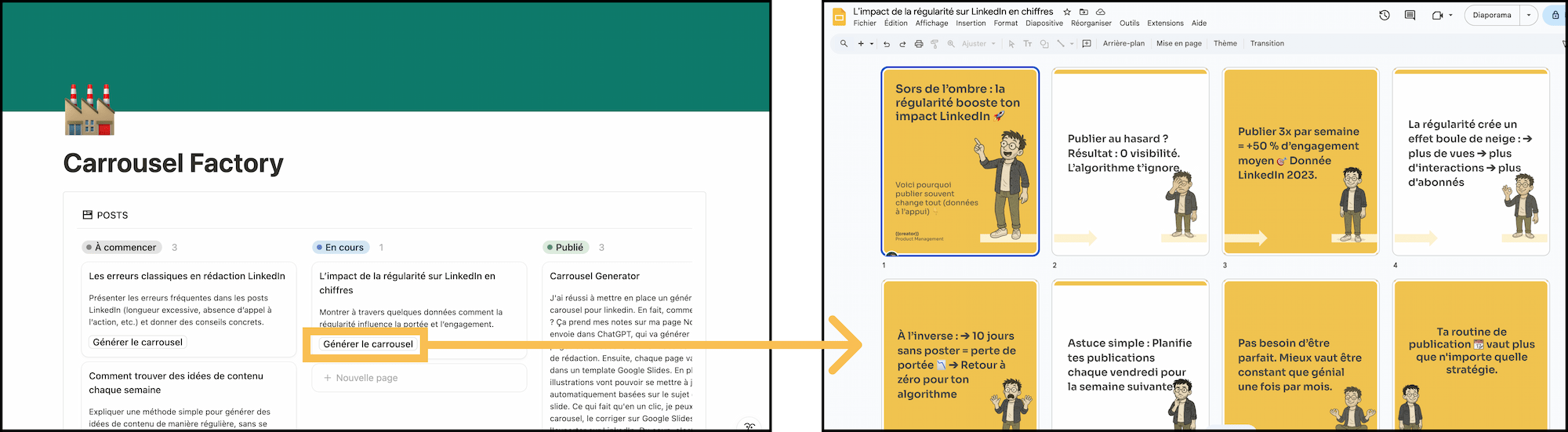Click the Thème toolbar button
1568x432 pixels.
(1225, 44)
